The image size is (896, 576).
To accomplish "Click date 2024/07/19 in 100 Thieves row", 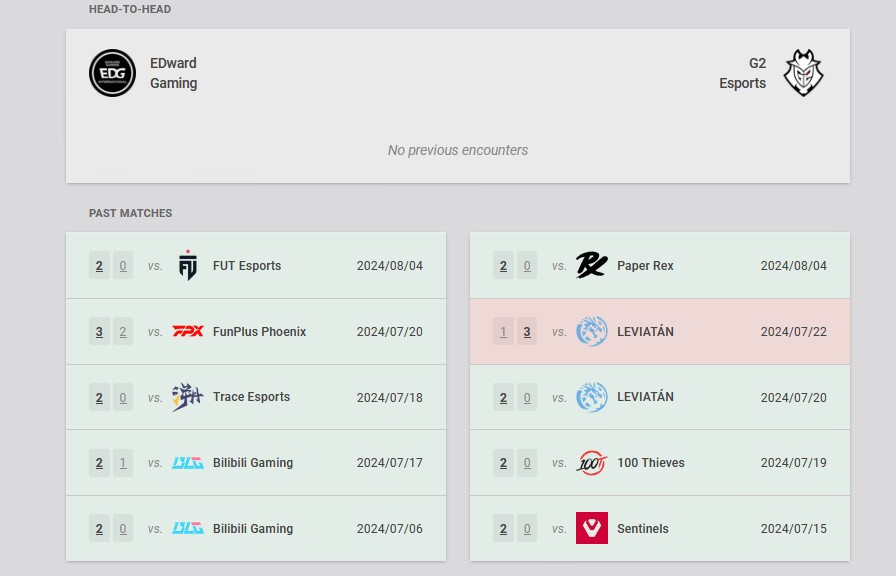I will (x=794, y=463).
